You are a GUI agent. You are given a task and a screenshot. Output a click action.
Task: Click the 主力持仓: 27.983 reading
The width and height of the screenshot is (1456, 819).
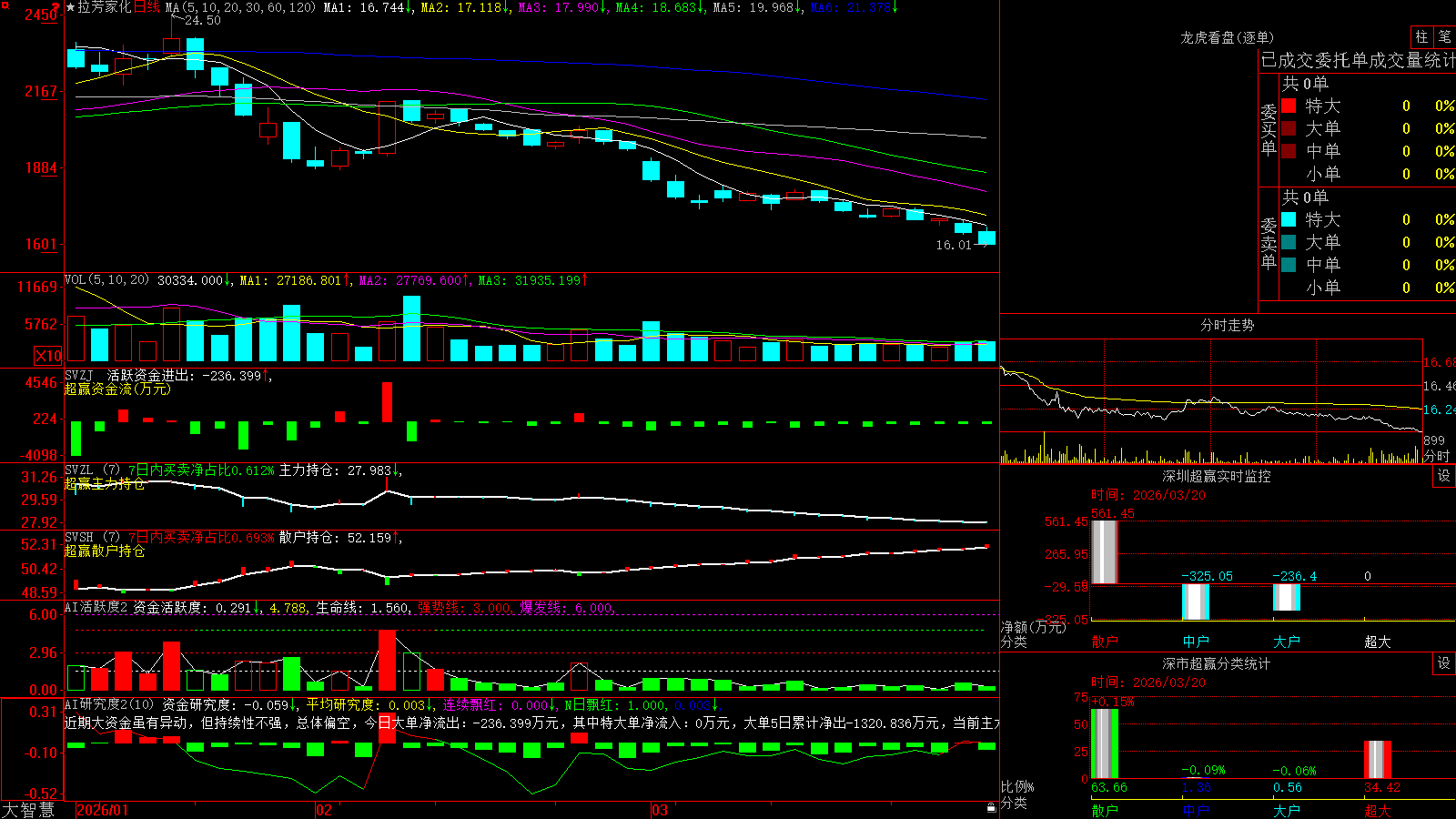pos(340,470)
